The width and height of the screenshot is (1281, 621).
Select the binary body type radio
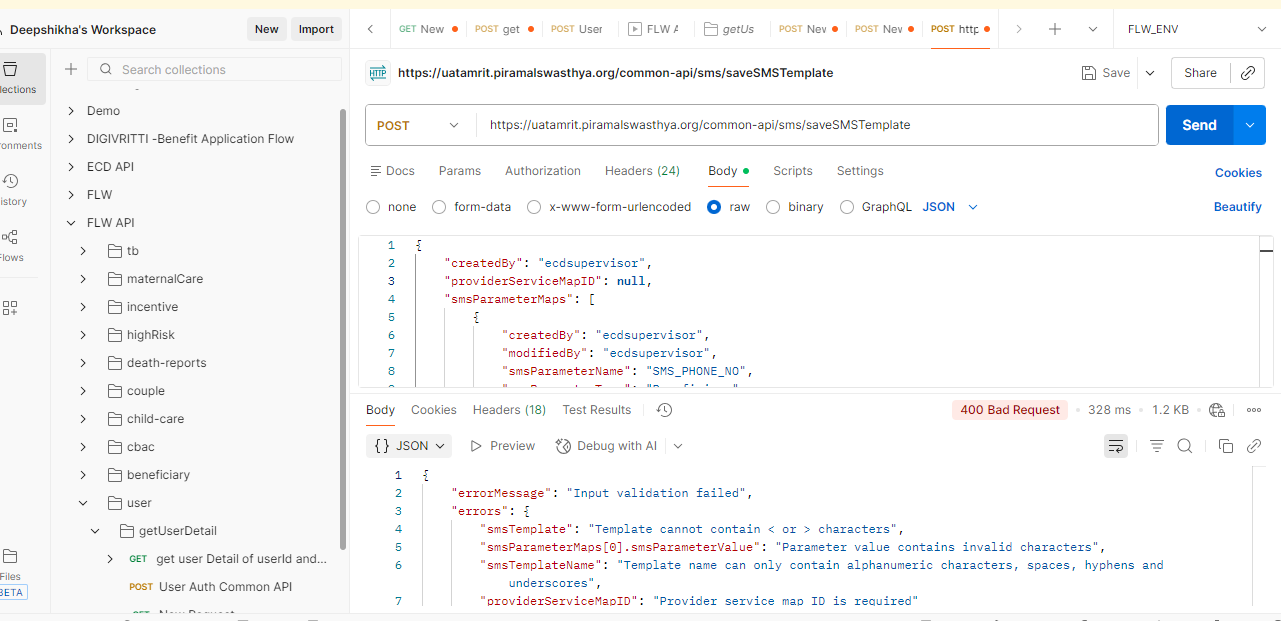772,207
